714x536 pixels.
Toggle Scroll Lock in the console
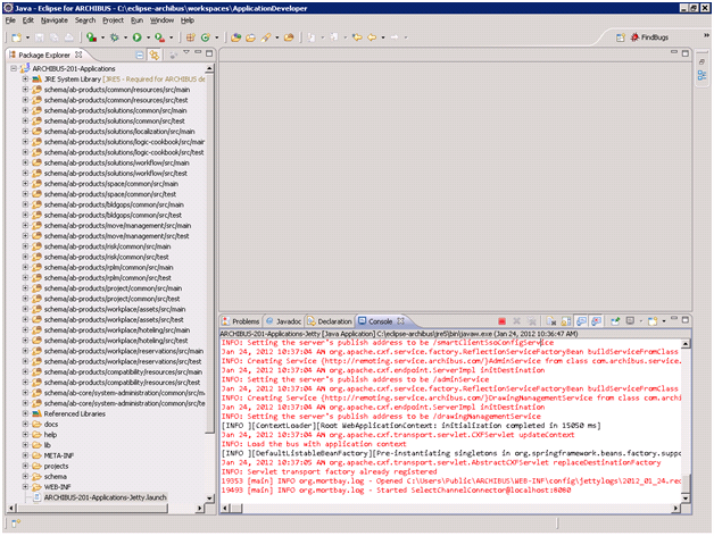(566, 322)
